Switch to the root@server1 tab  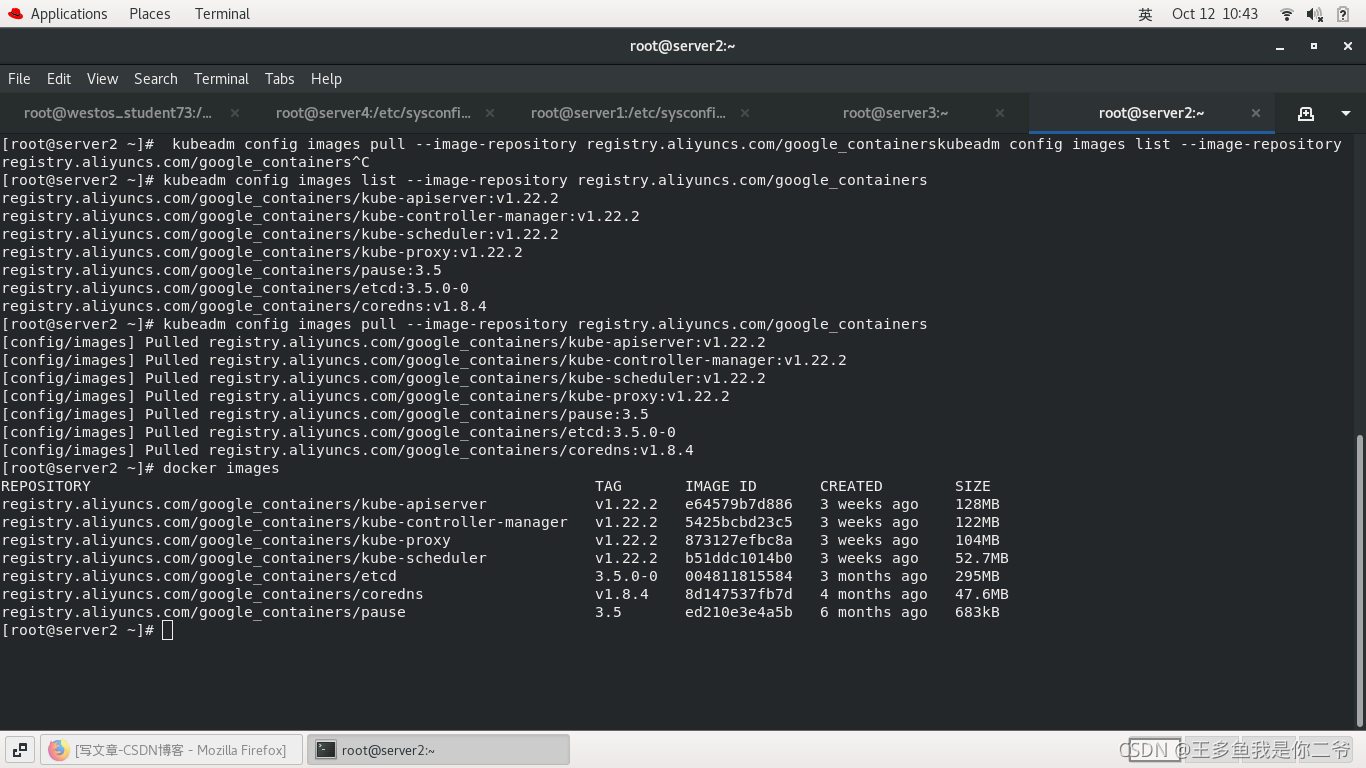coord(628,113)
